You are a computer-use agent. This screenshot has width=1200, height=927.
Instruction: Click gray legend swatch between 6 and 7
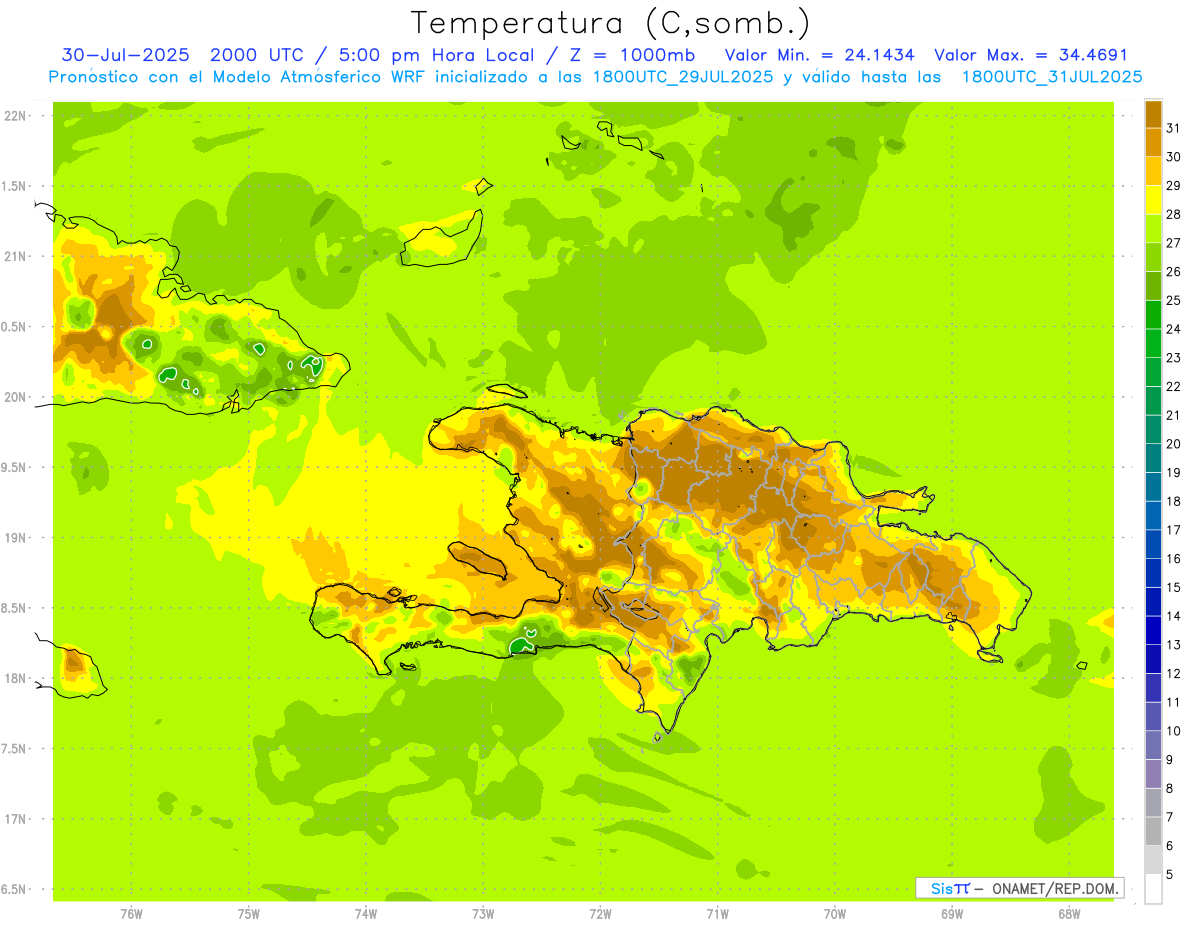tap(1153, 831)
